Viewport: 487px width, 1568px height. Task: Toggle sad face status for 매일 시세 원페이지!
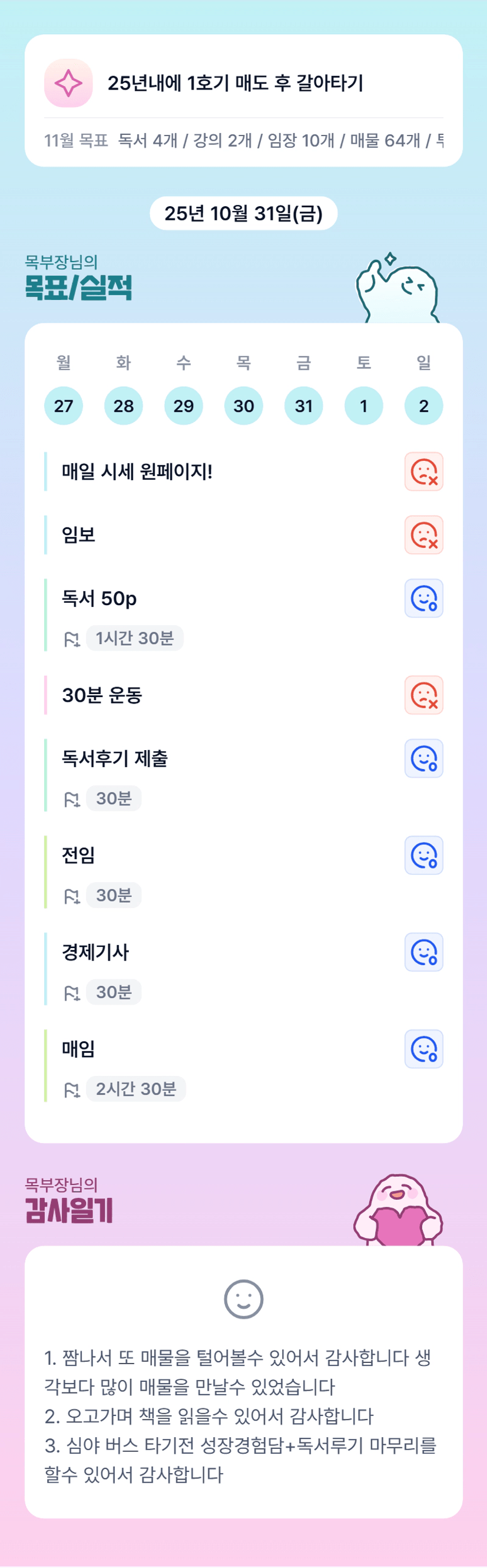click(x=424, y=472)
